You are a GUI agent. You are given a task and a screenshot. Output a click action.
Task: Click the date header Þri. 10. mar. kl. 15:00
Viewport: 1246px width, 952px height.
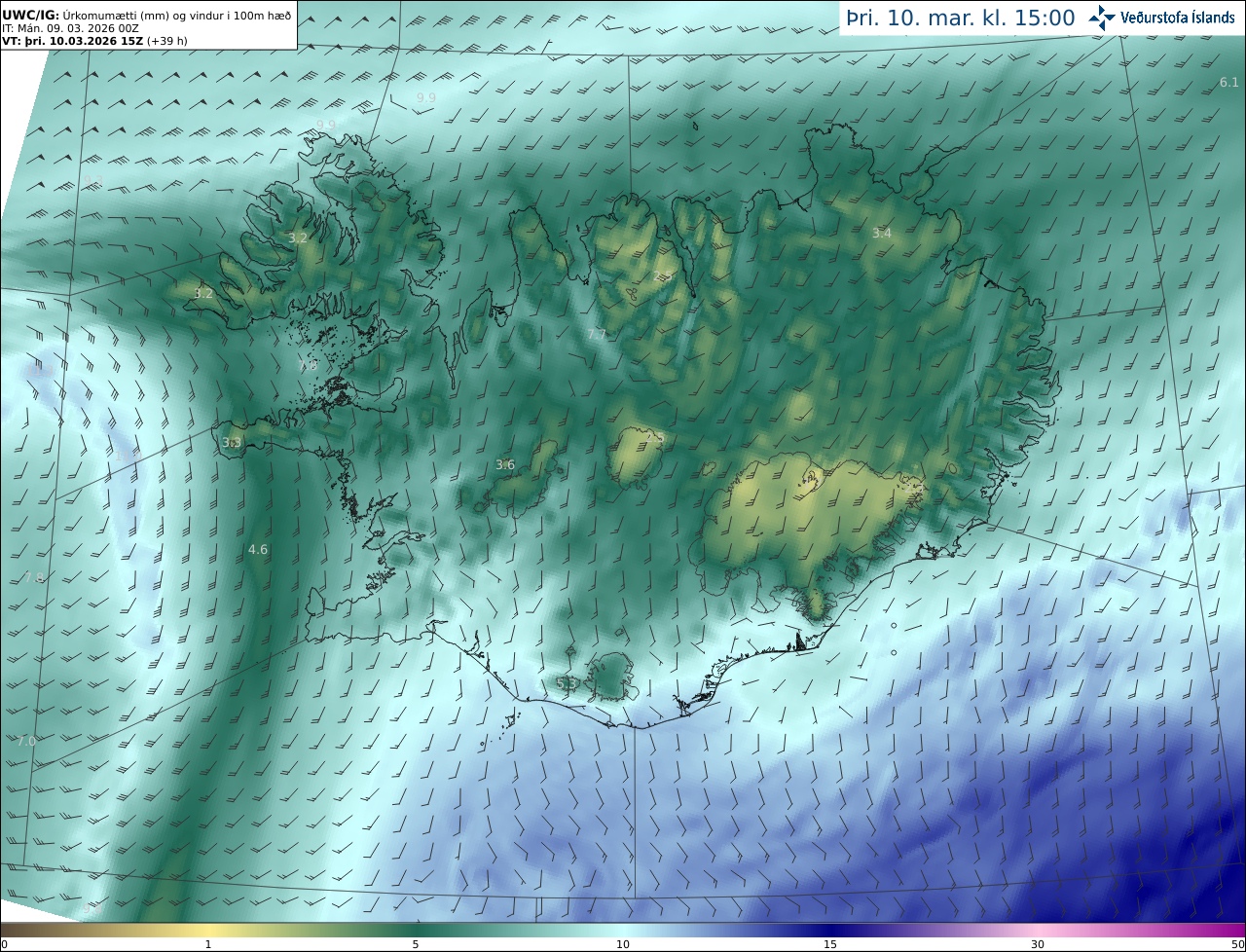point(960,18)
